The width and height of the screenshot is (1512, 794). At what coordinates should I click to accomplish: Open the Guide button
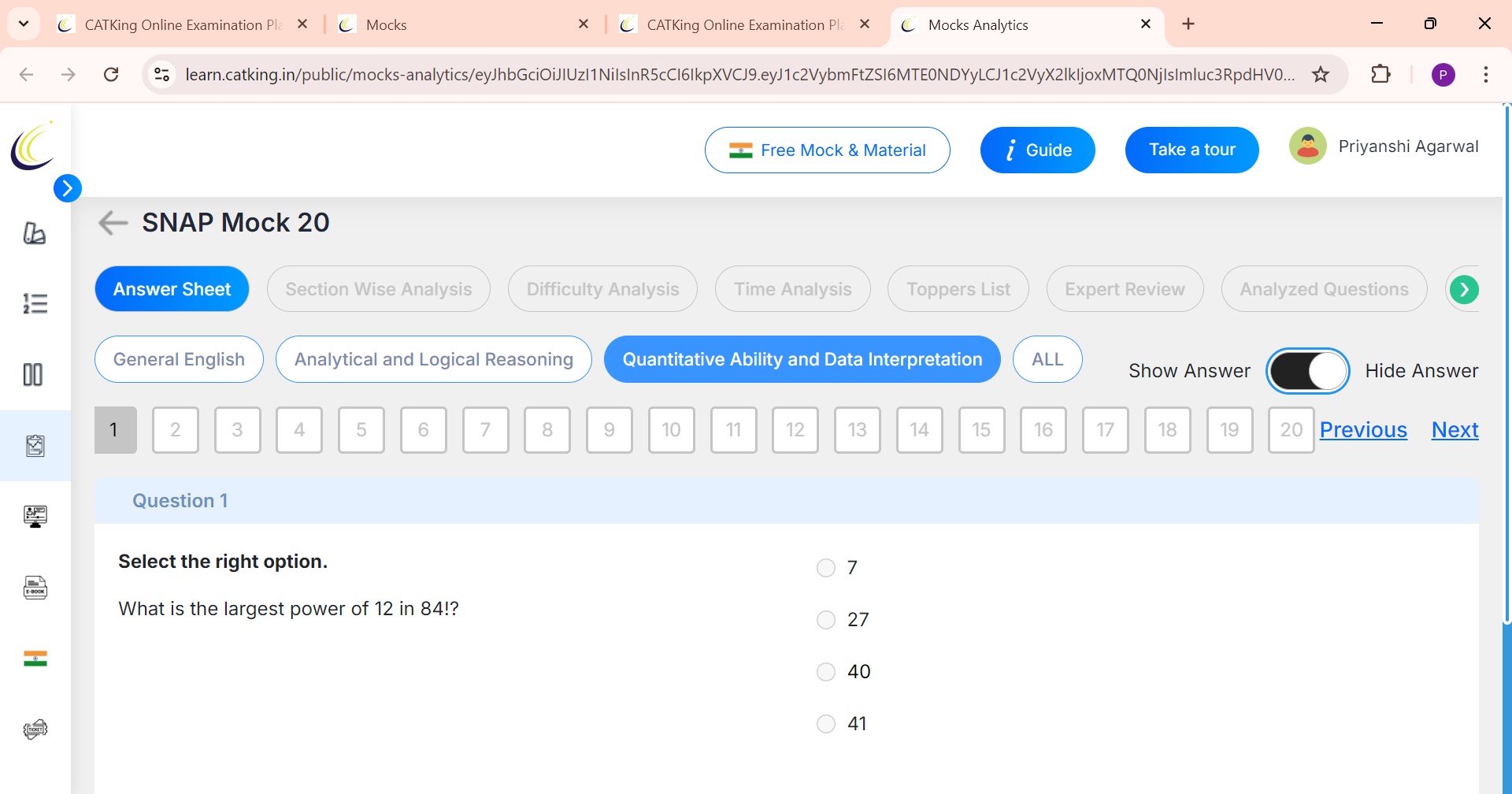tap(1038, 150)
